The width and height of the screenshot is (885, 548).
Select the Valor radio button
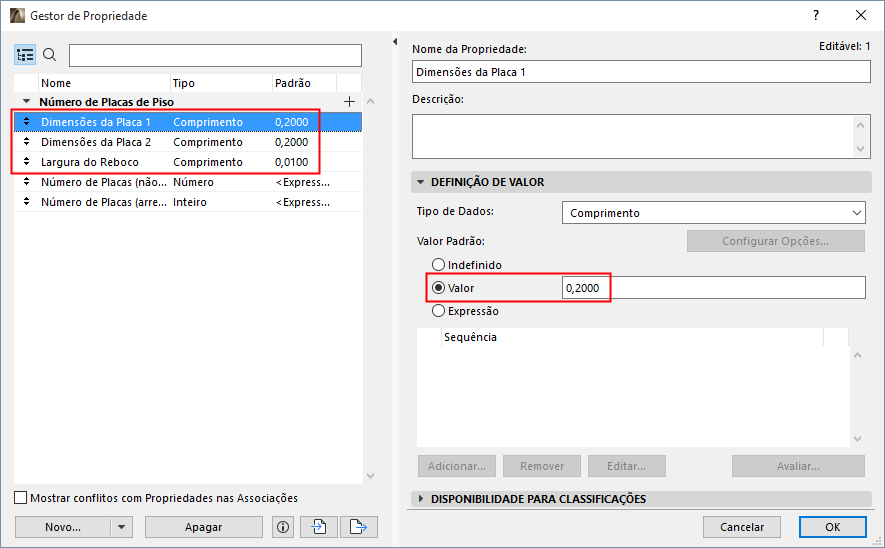(438, 287)
